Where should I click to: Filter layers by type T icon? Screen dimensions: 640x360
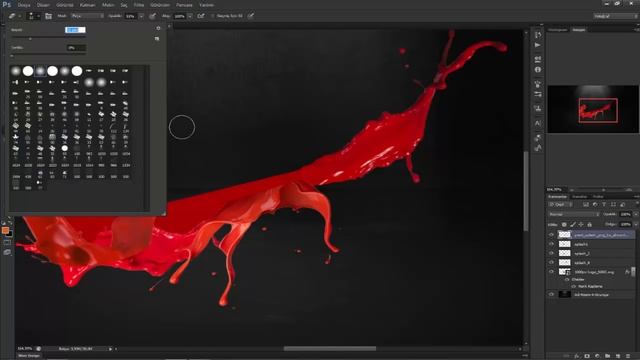click(x=604, y=204)
